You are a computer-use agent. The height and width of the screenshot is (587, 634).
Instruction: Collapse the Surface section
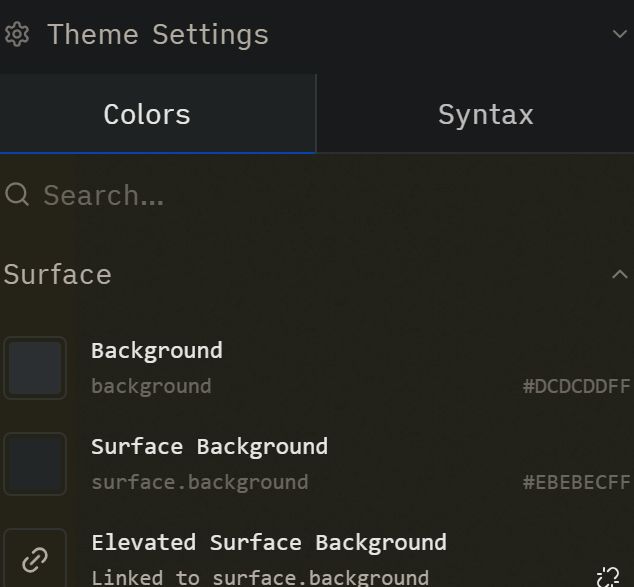pos(619,274)
